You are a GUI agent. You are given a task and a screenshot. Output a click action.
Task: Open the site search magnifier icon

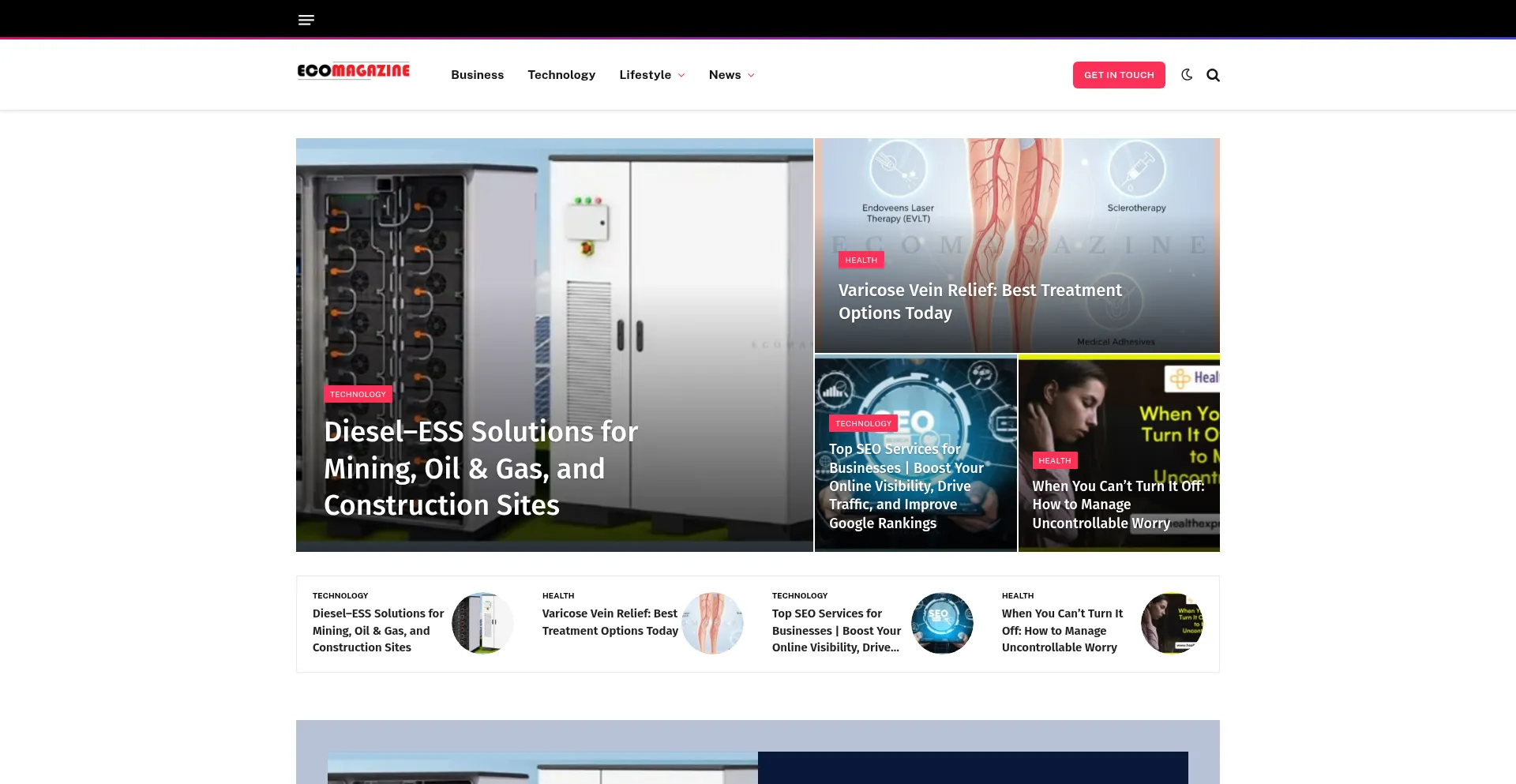tap(1213, 75)
